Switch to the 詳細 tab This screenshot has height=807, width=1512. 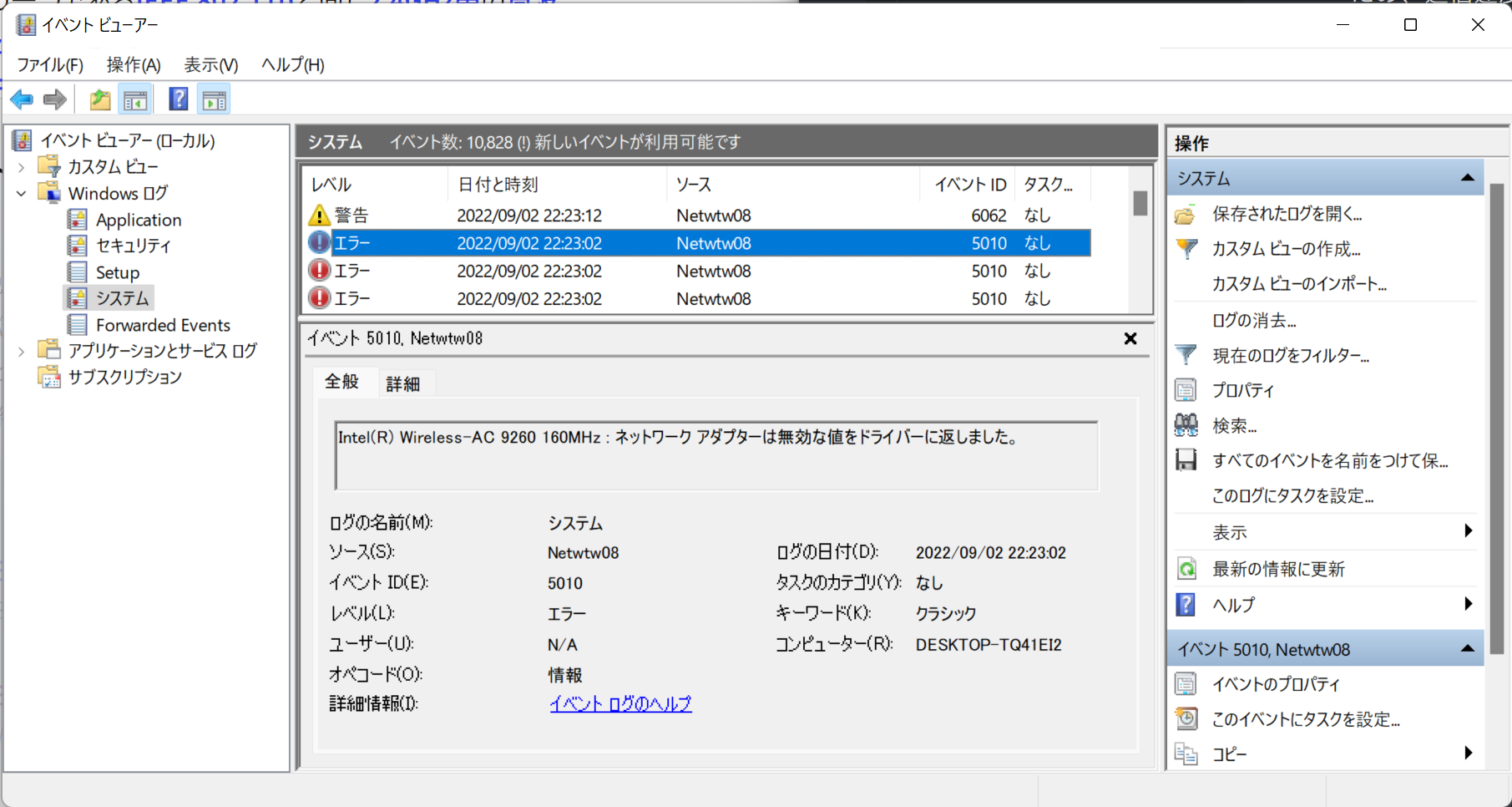tap(403, 383)
